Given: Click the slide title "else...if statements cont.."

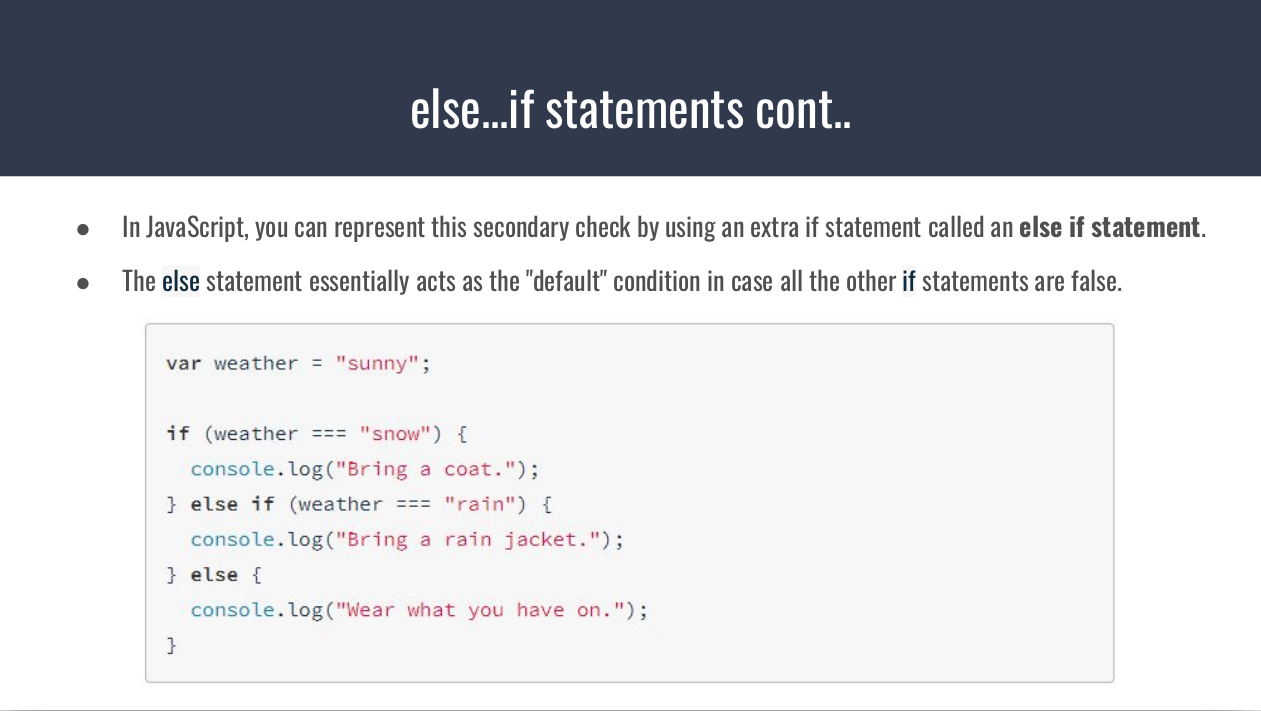Looking at the screenshot, I should click(630, 109).
